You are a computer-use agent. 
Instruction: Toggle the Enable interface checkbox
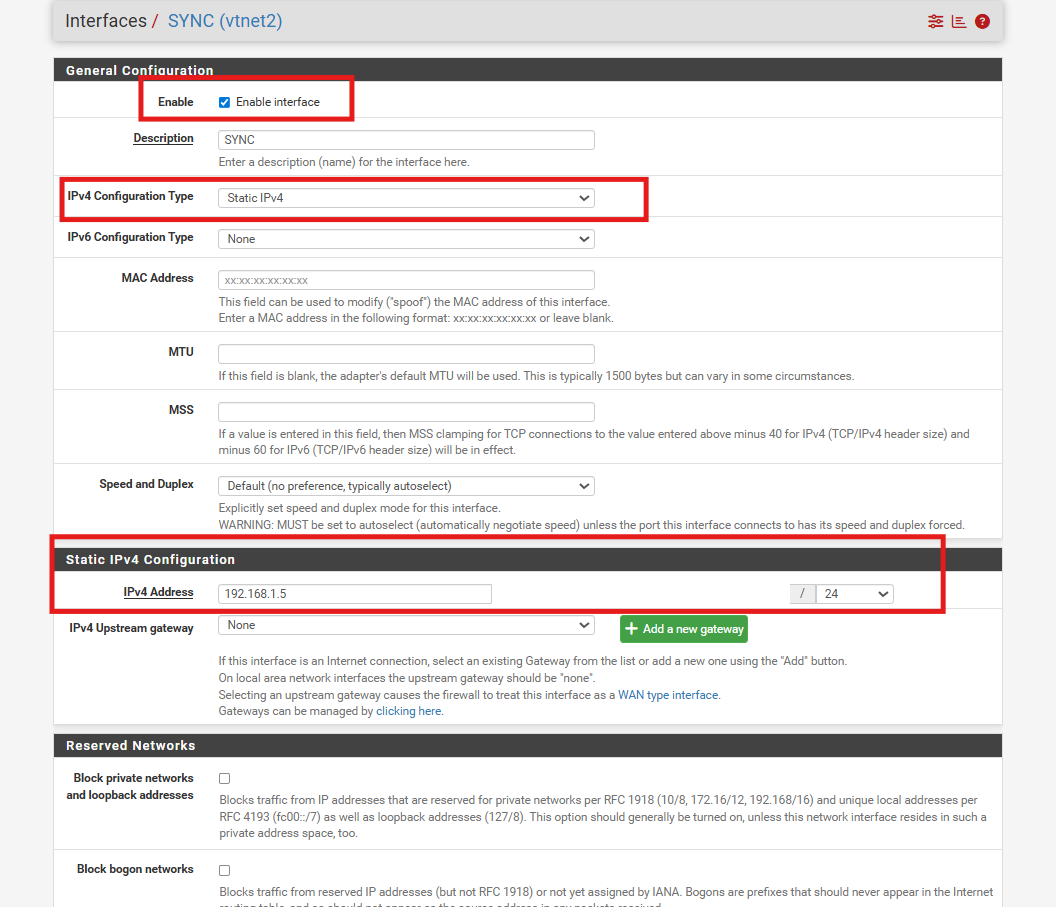click(x=225, y=102)
